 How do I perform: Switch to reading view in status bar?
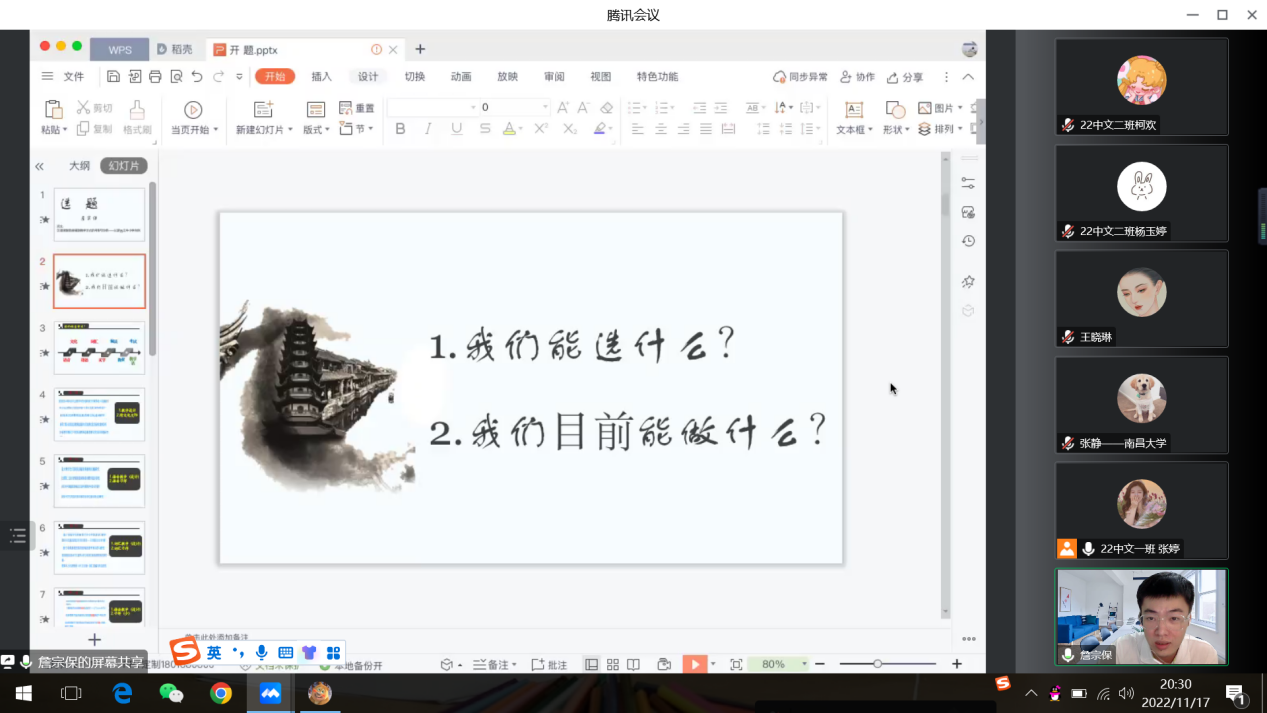pos(633,665)
